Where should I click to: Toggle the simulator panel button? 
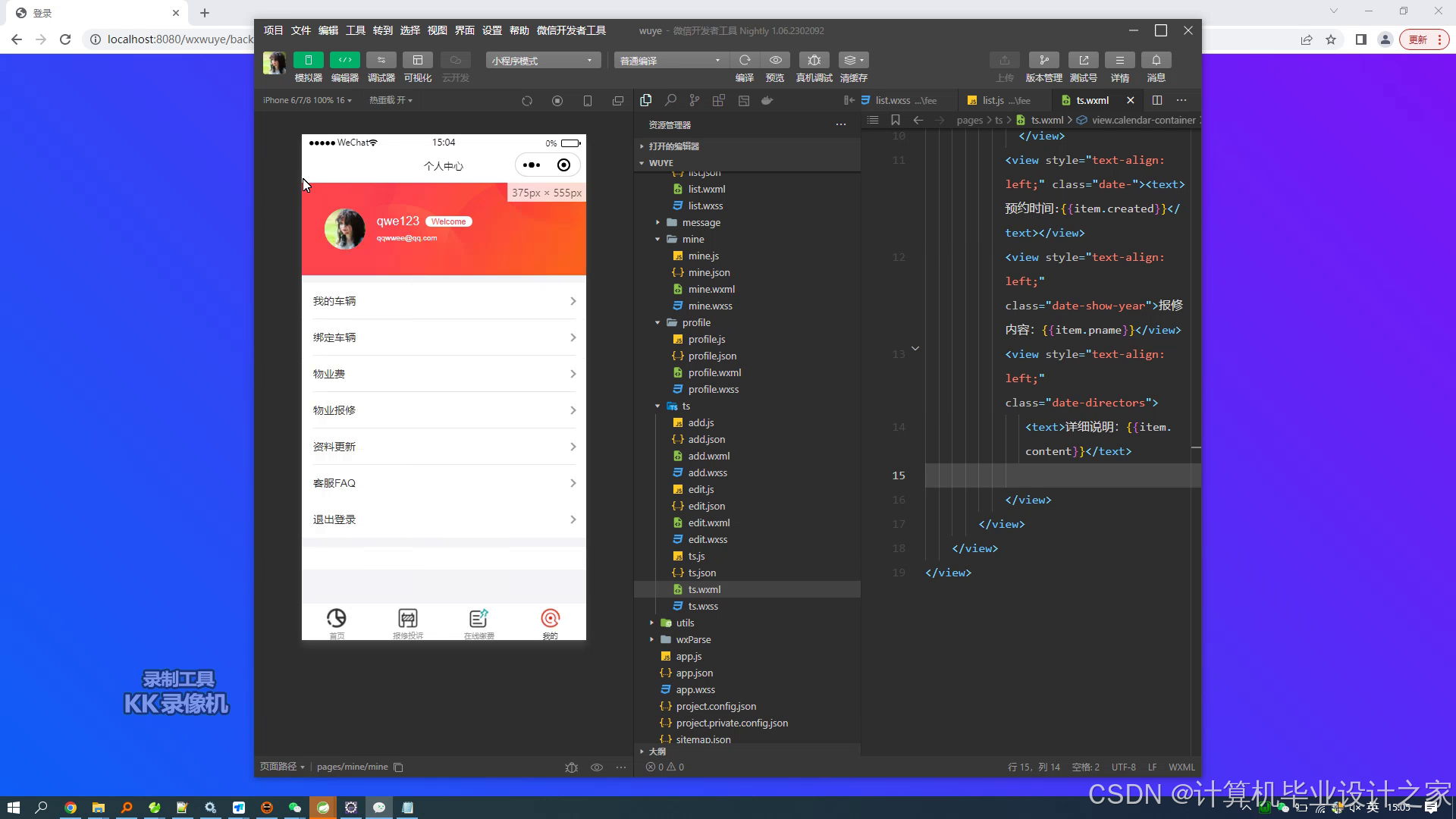pos(308,61)
